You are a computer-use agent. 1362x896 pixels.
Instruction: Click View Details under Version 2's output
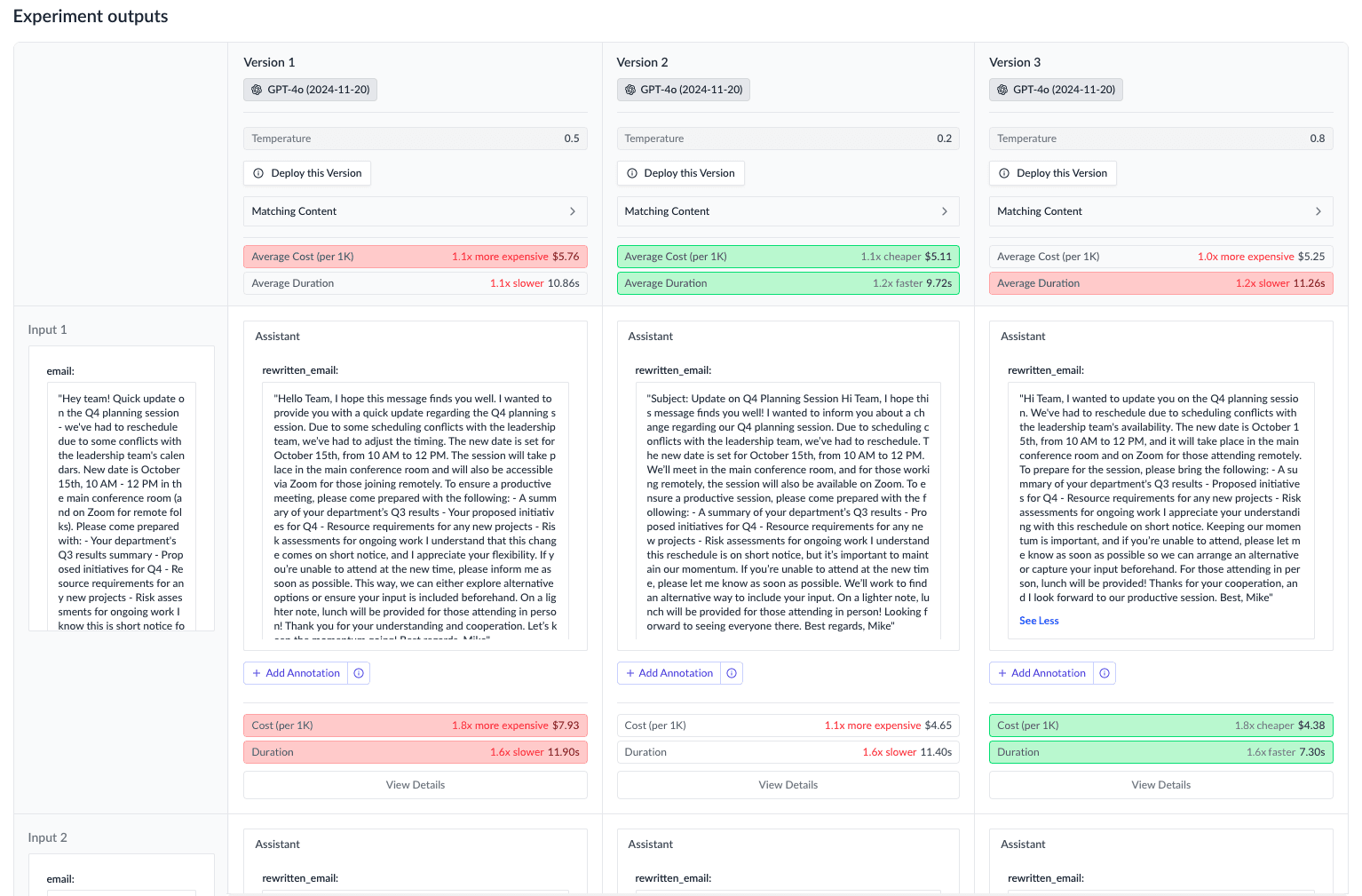click(788, 784)
